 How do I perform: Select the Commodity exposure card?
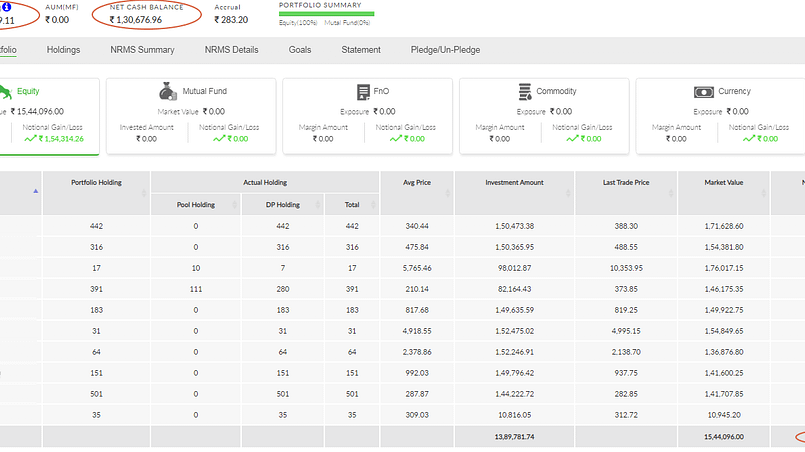(x=544, y=116)
